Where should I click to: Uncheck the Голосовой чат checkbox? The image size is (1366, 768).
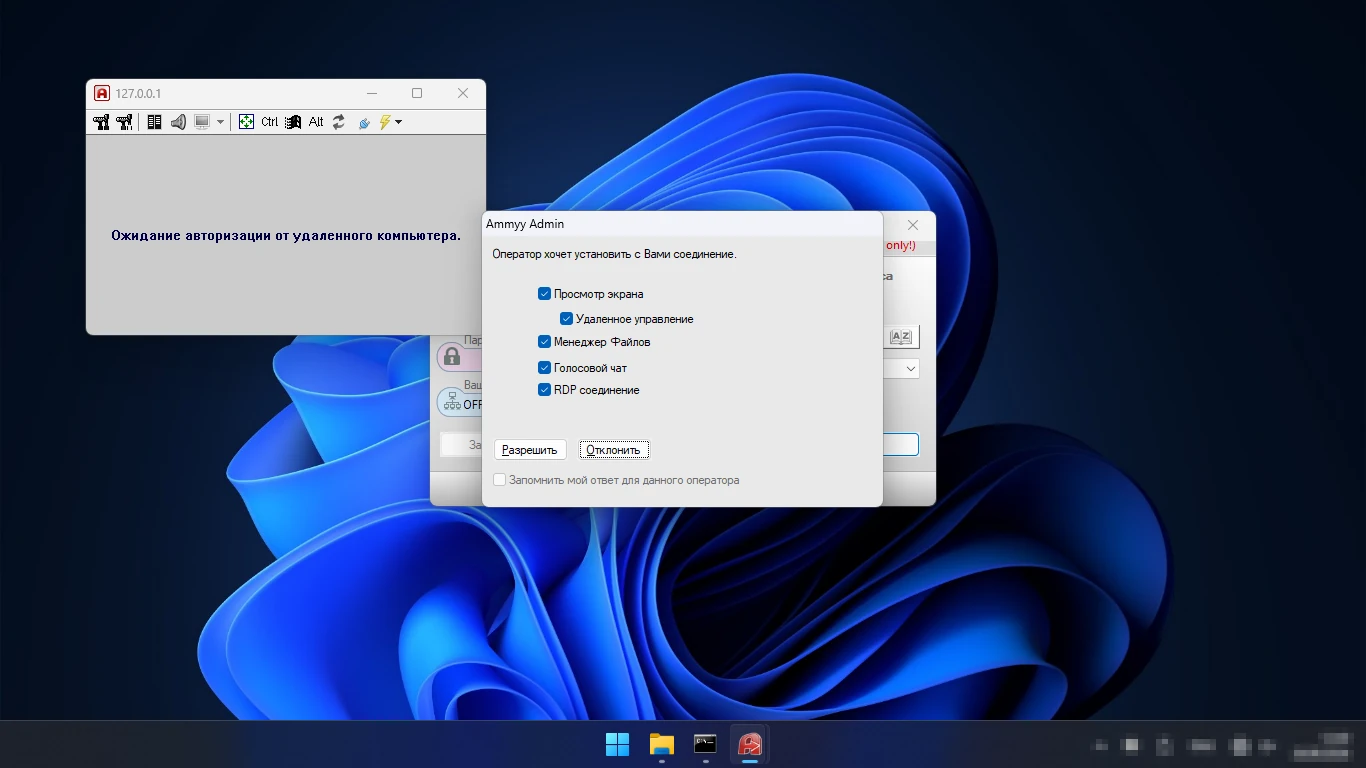click(x=544, y=368)
